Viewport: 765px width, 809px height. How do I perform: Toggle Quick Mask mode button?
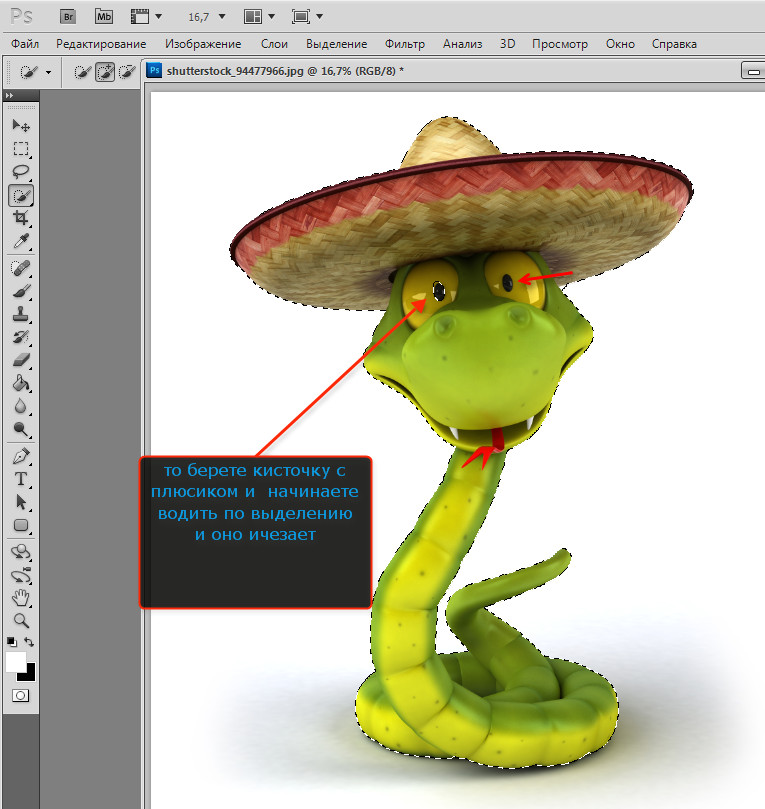[20, 694]
